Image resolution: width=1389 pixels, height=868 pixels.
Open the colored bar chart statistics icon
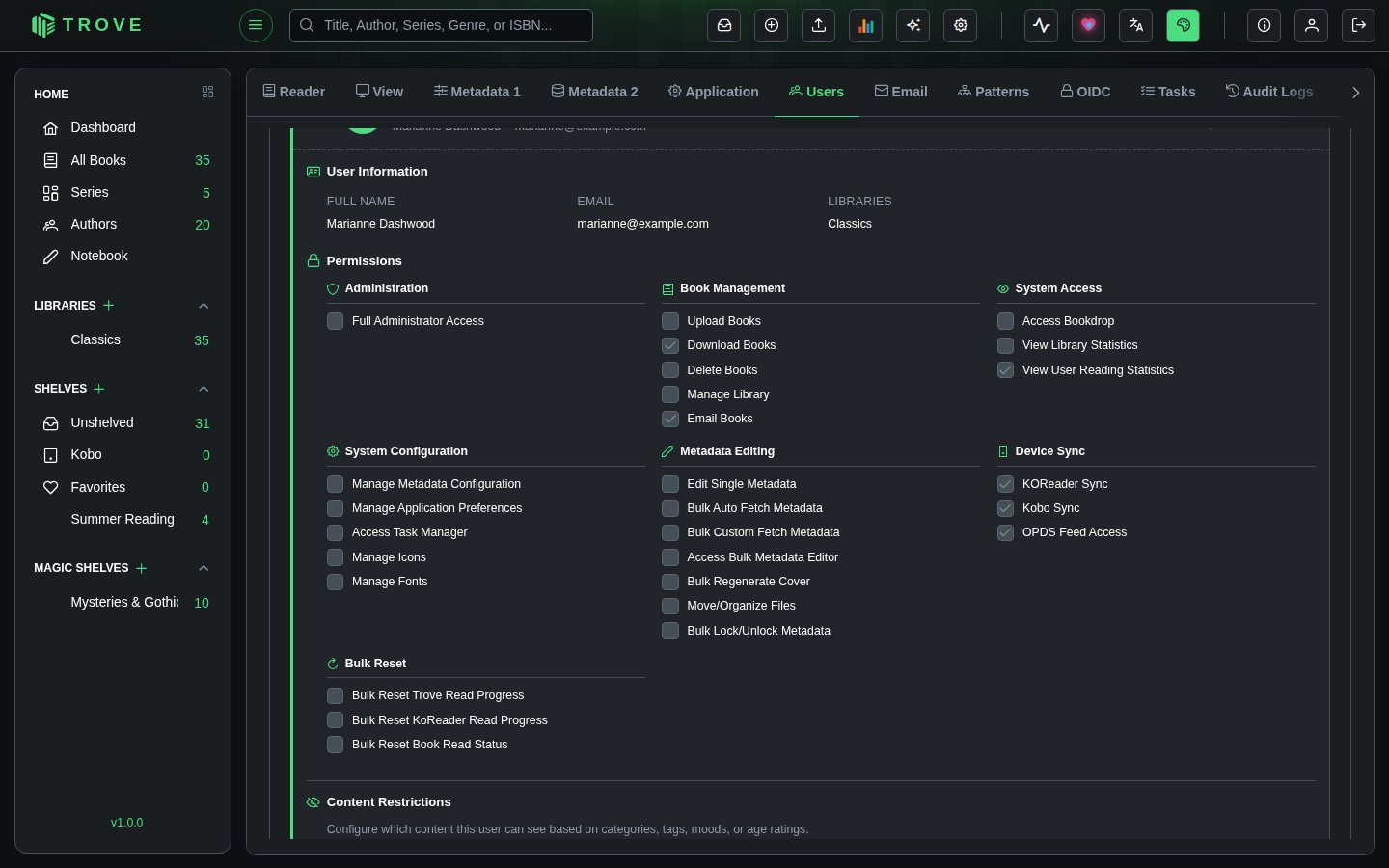(x=866, y=26)
